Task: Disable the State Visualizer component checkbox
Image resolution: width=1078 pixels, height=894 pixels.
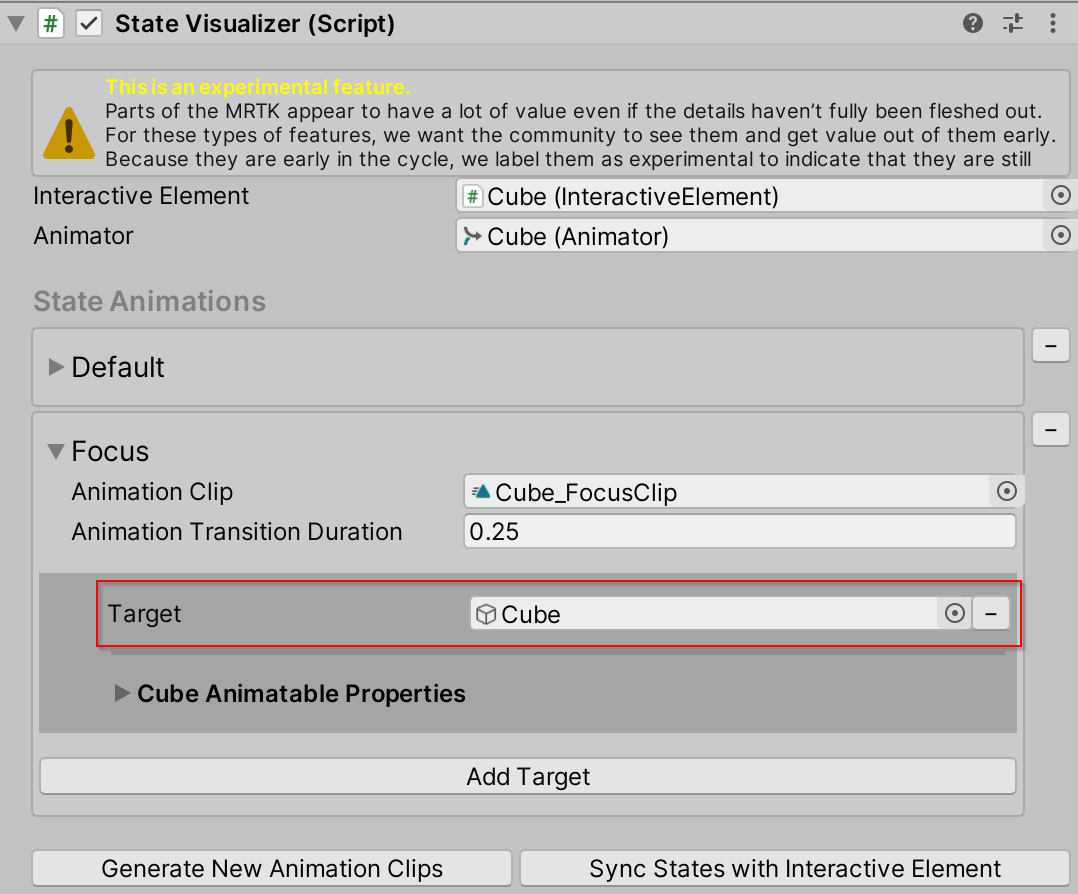Action: click(88, 22)
